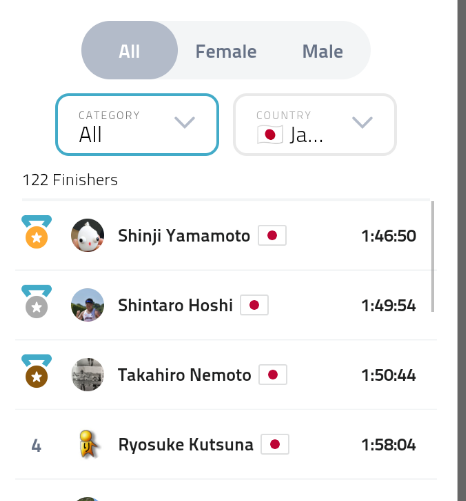
Task: Open Ryosuke Kutsuna's result entry
Action: point(226,444)
